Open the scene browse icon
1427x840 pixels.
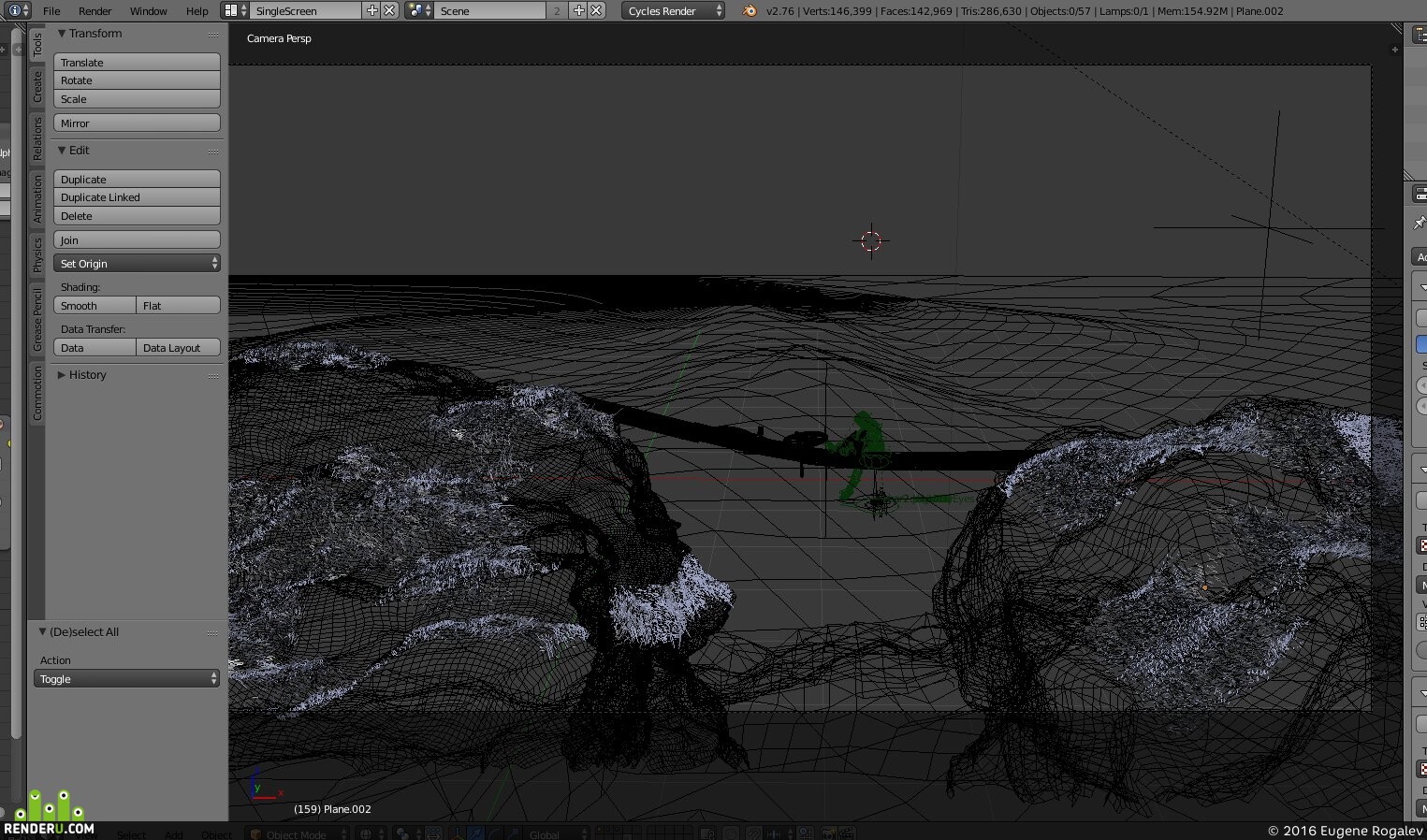click(x=419, y=10)
